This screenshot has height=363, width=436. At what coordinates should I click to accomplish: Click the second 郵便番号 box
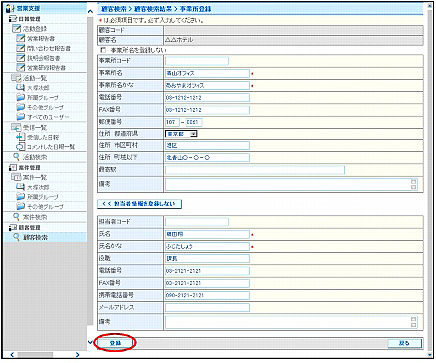194,122
